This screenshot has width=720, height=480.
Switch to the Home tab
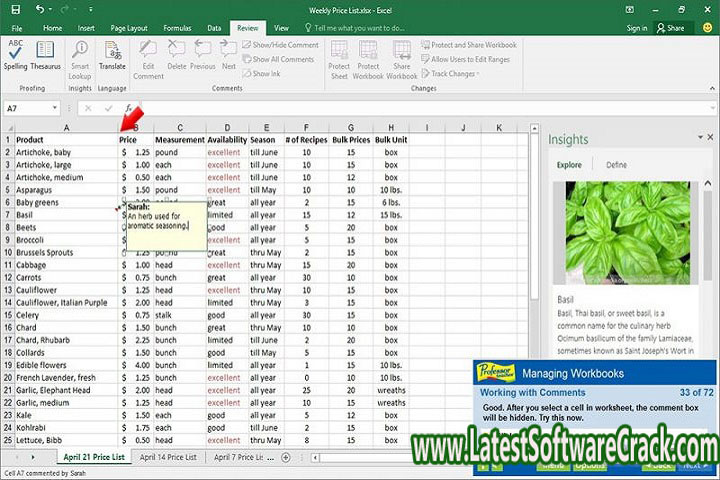click(52, 28)
